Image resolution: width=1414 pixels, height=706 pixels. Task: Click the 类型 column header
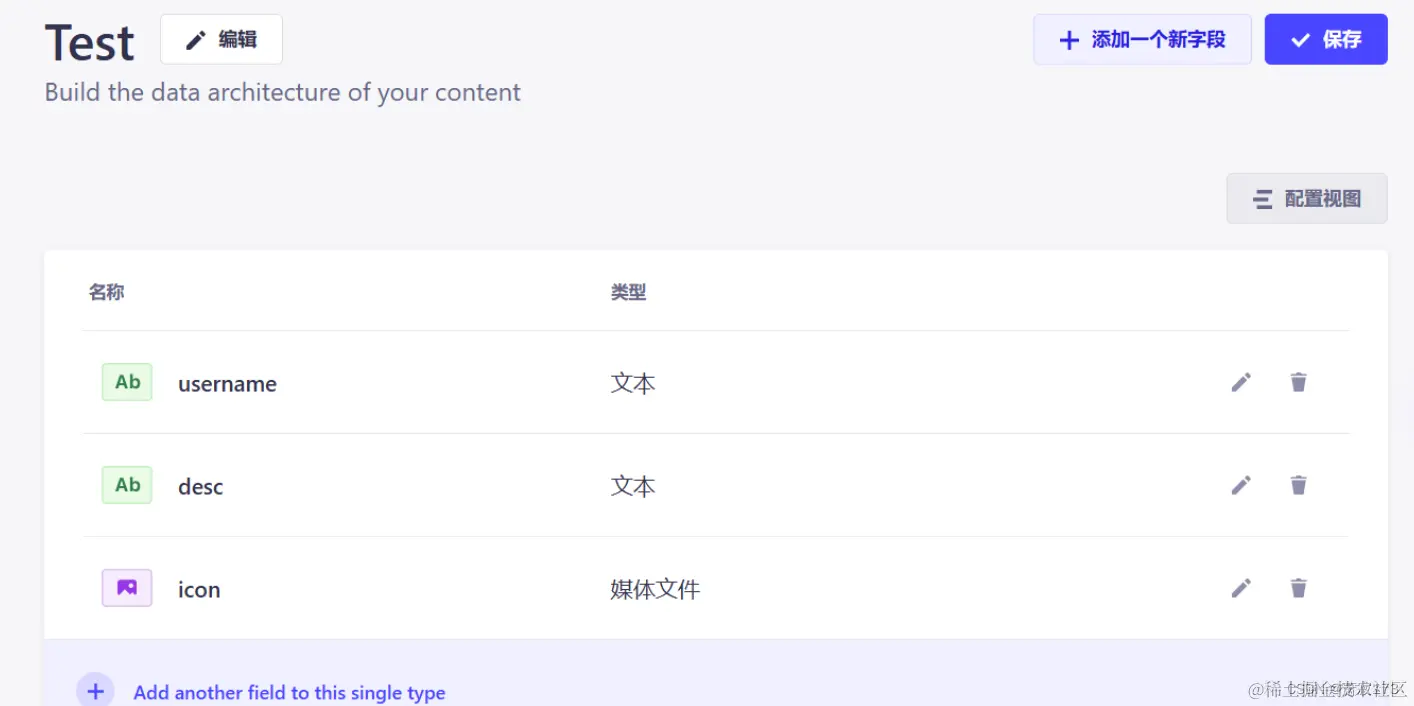pos(628,291)
